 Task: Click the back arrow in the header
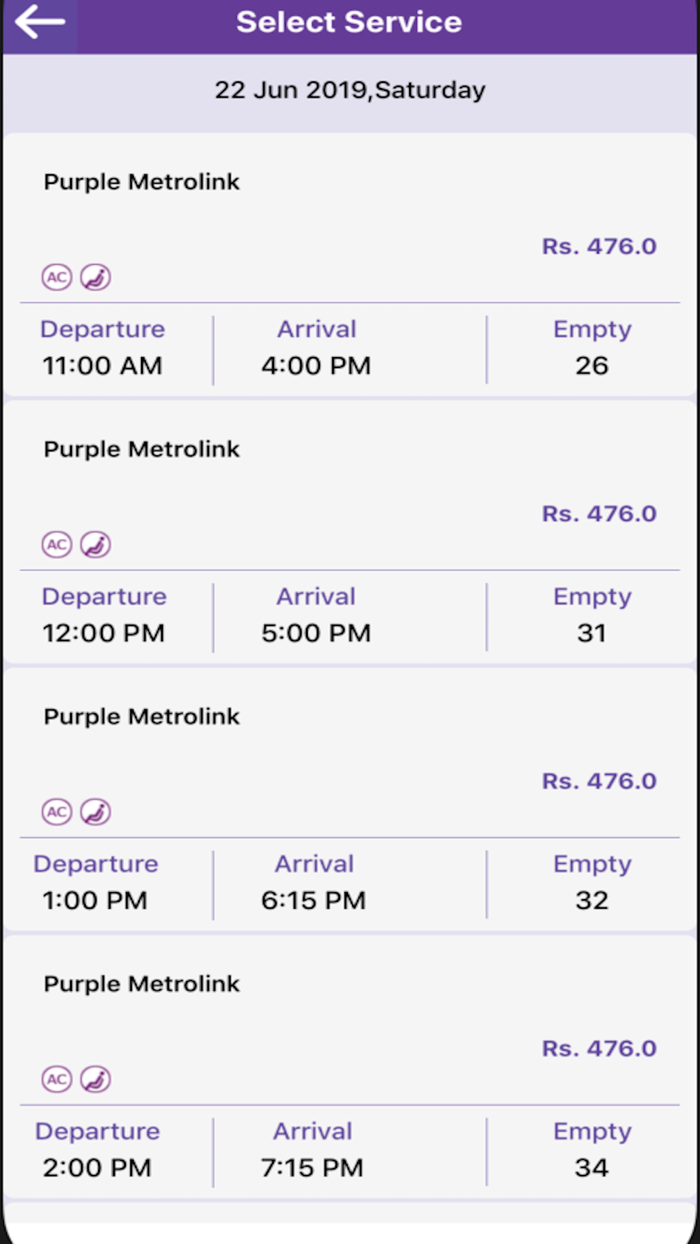pyautogui.click(x=38, y=21)
